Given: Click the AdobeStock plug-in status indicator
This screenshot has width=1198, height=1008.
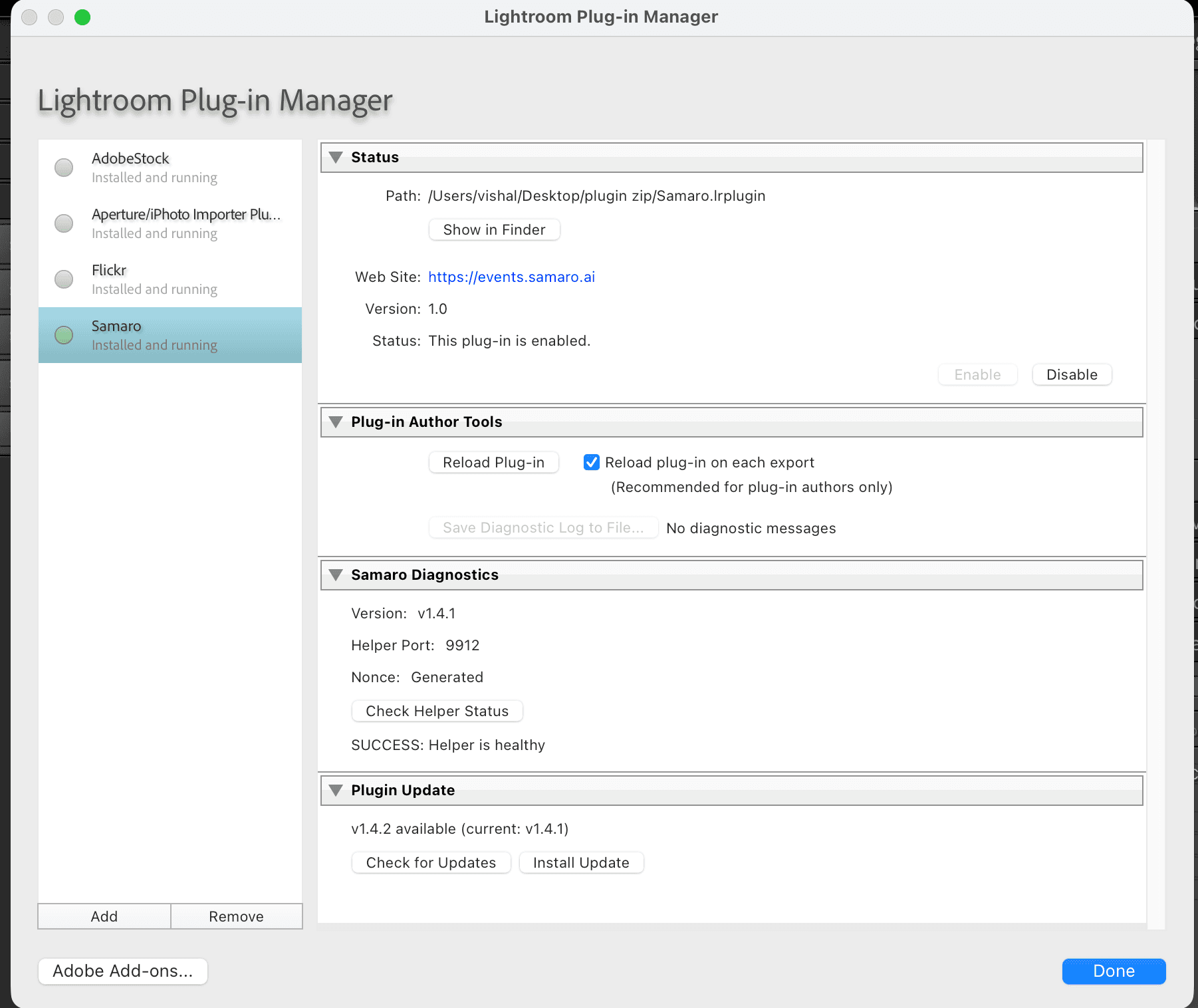Looking at the screenshot, I should (64, 168).
